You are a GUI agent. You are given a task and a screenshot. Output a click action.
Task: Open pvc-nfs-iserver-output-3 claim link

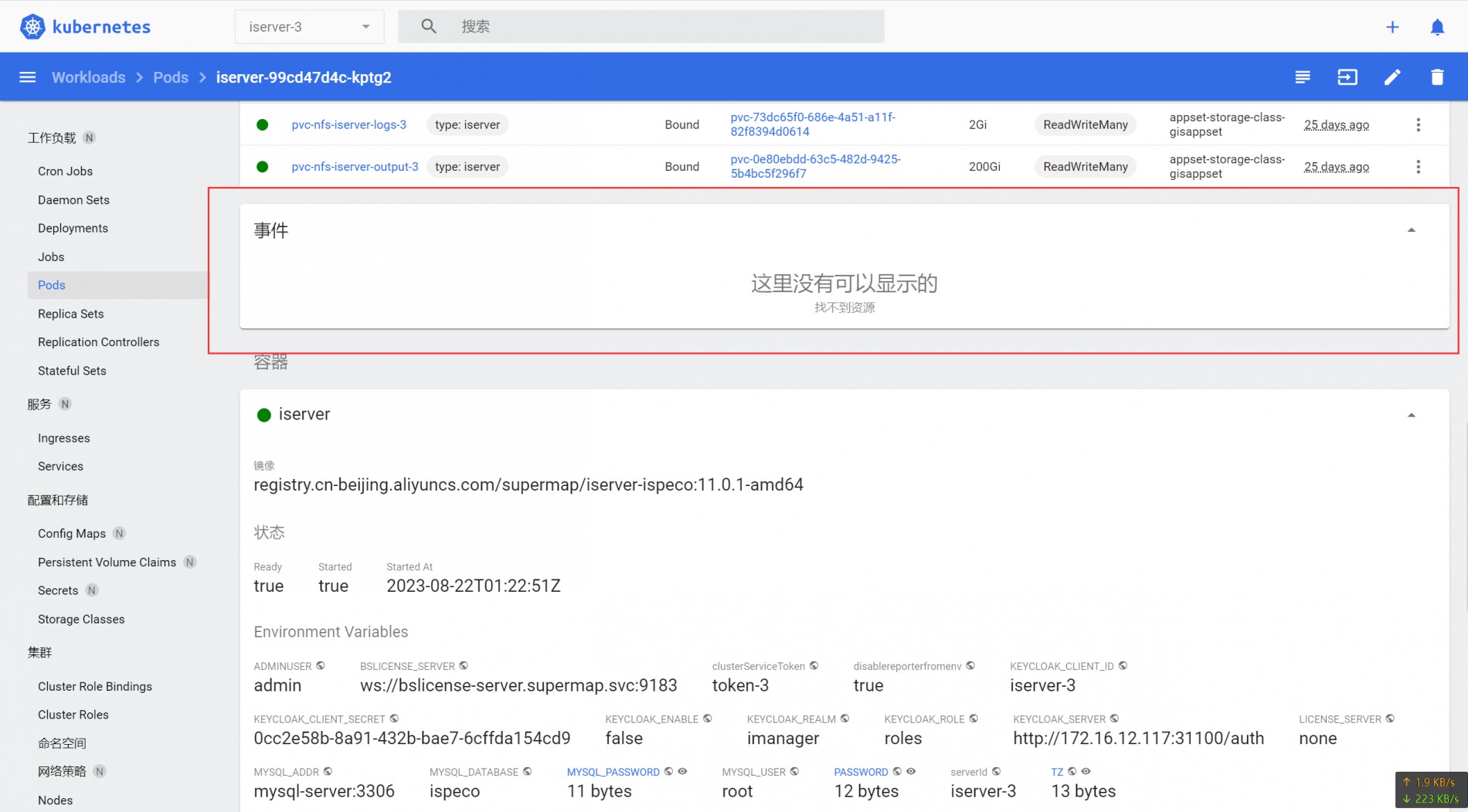pyautogui.click(x=355, y=166)
